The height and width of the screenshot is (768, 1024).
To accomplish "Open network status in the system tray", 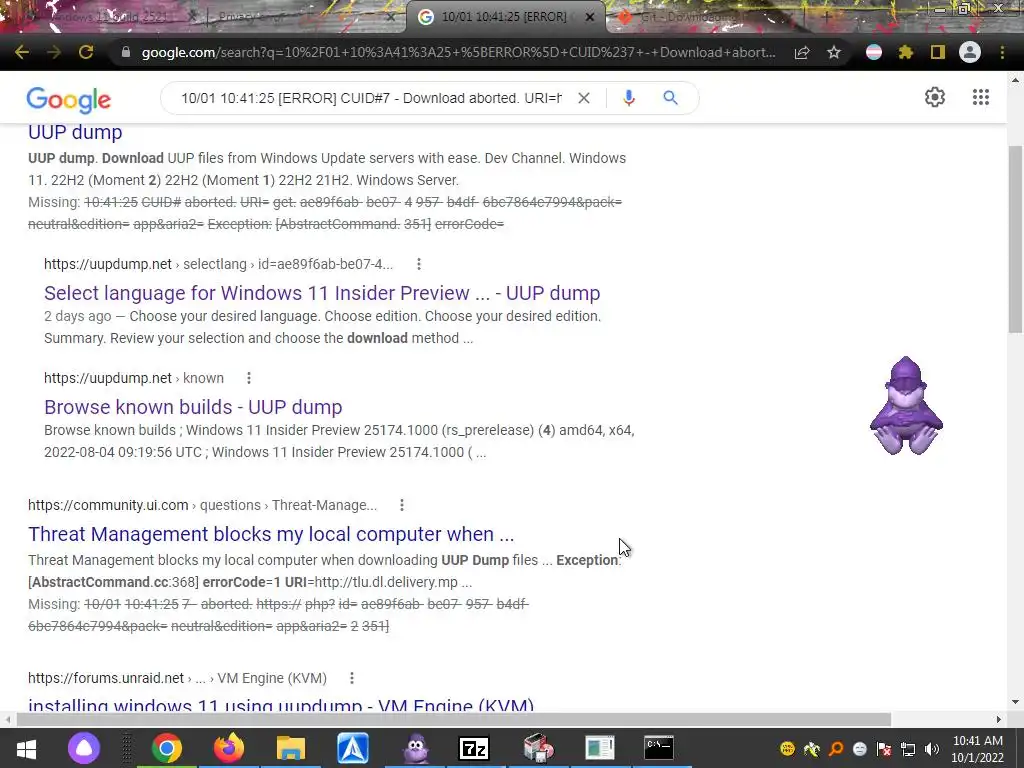I will click(x=908, y=748).
